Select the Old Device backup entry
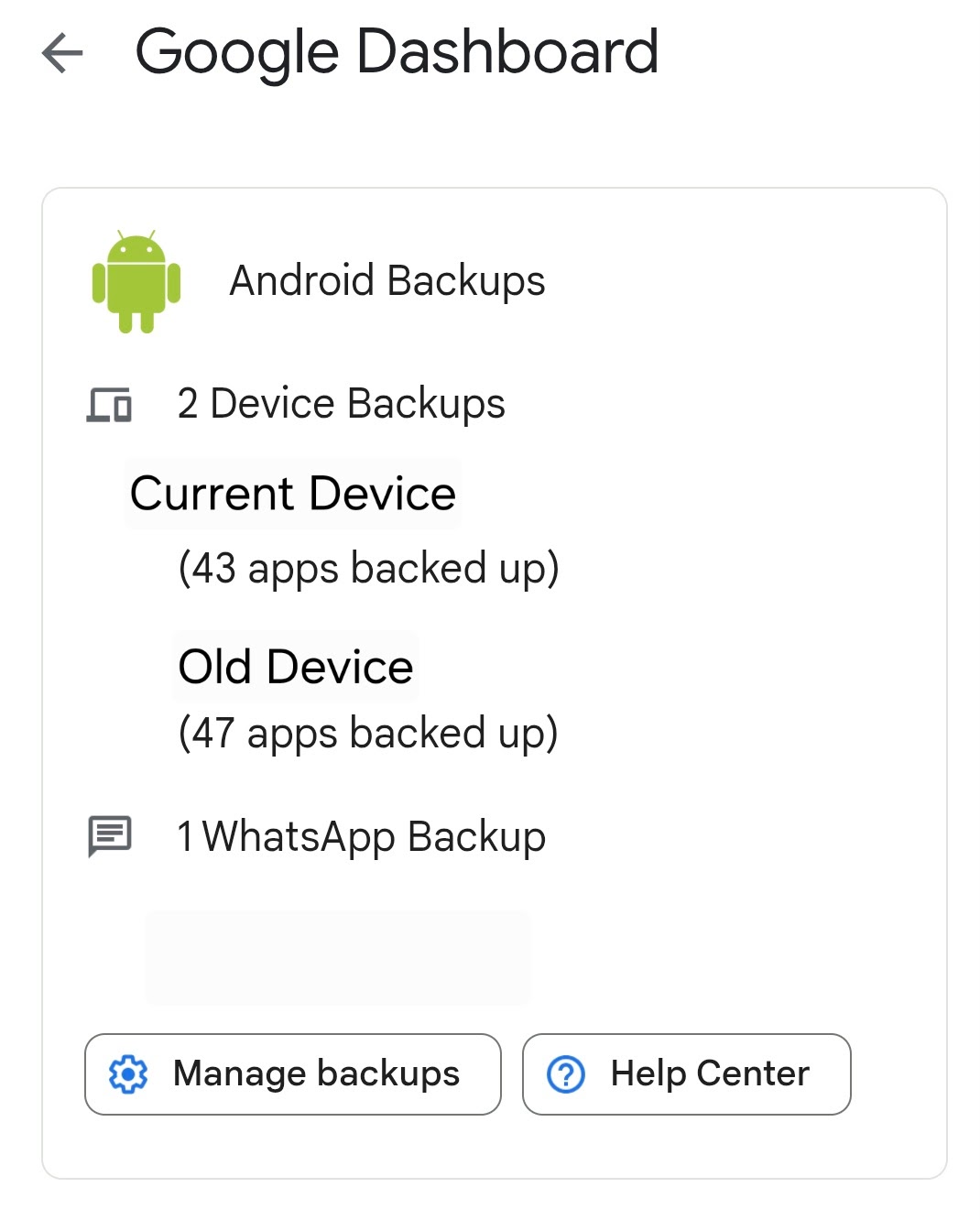 point(295,667)
